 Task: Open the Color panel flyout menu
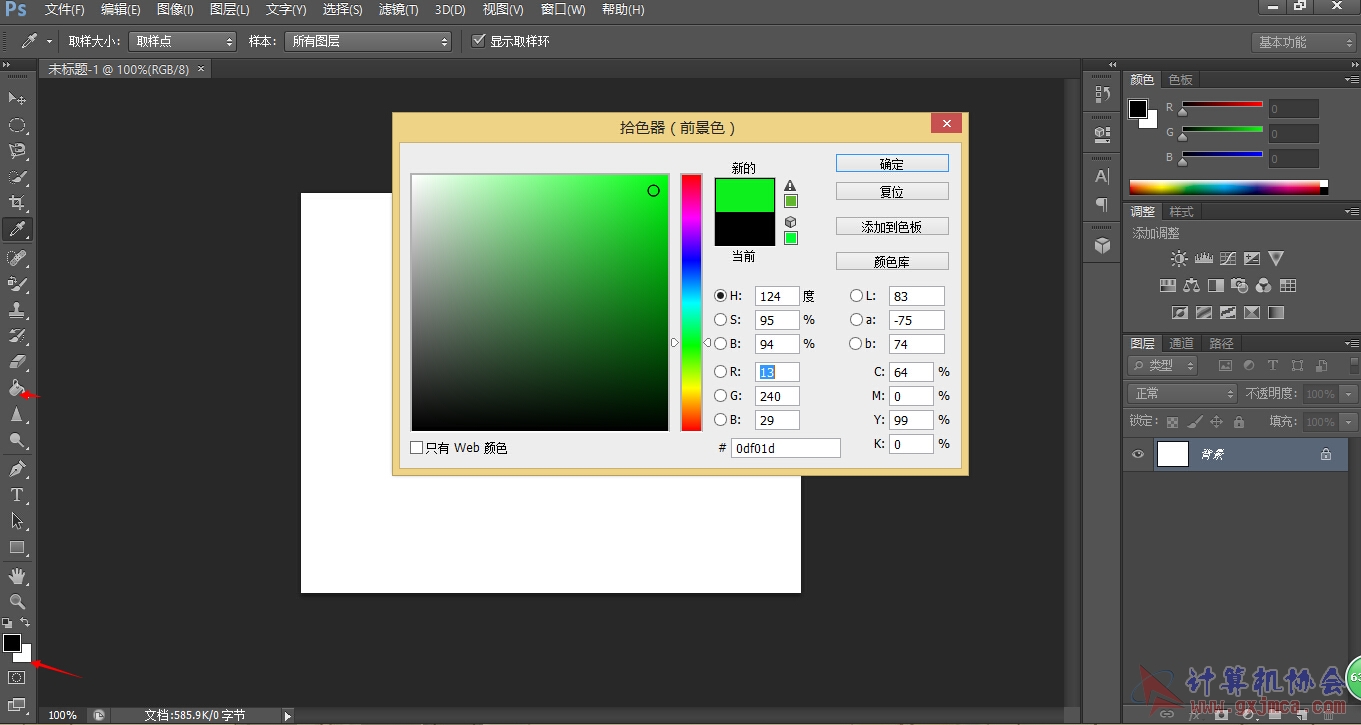pyautogui.click(x=1351, y=79)
